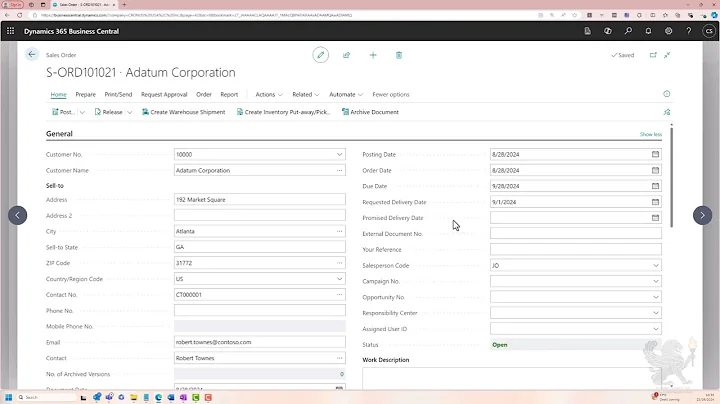Open the Due Date calendar picker
720x404 pixels.
pos(655,186)
